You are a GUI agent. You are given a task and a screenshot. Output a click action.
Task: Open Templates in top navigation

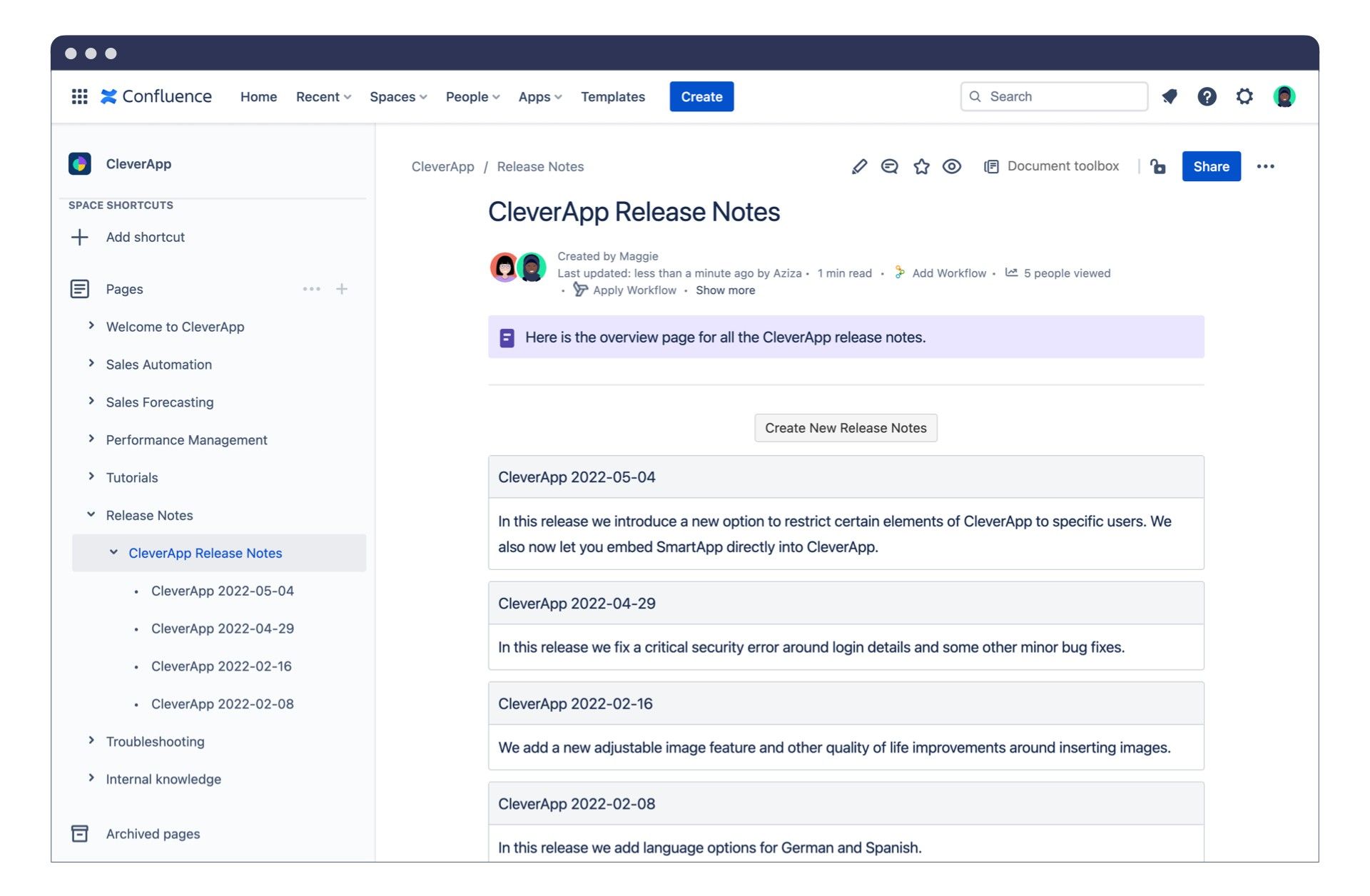(612, 96)
